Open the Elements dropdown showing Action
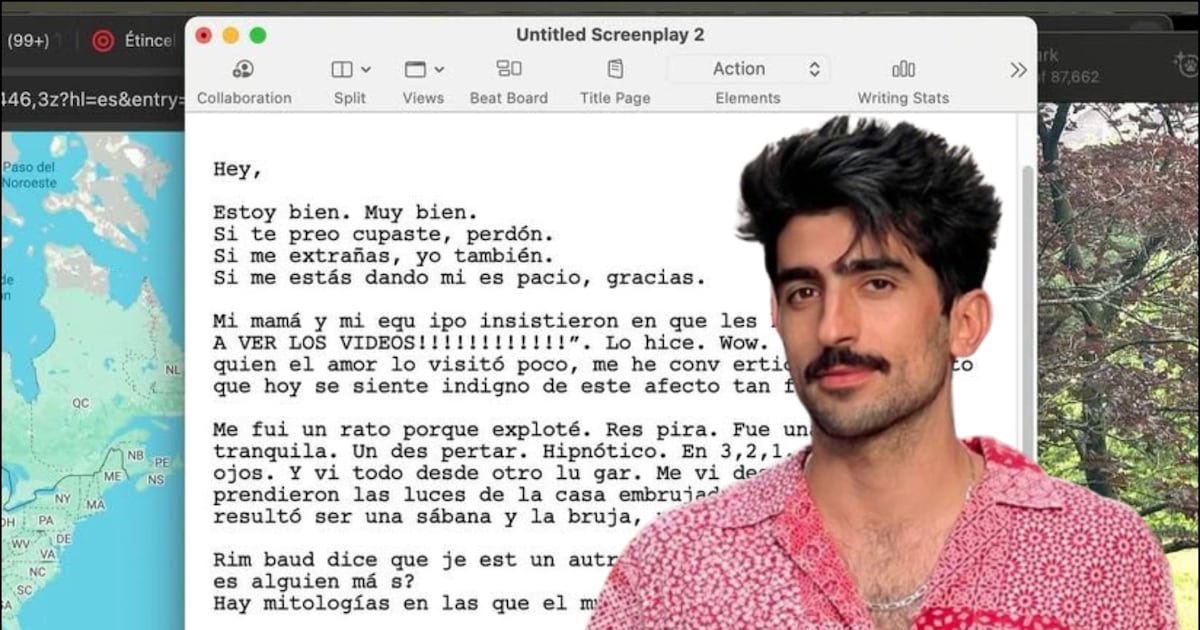Image resolution: width=1200 pixels, height=630 pixels. tap(748, 69)
